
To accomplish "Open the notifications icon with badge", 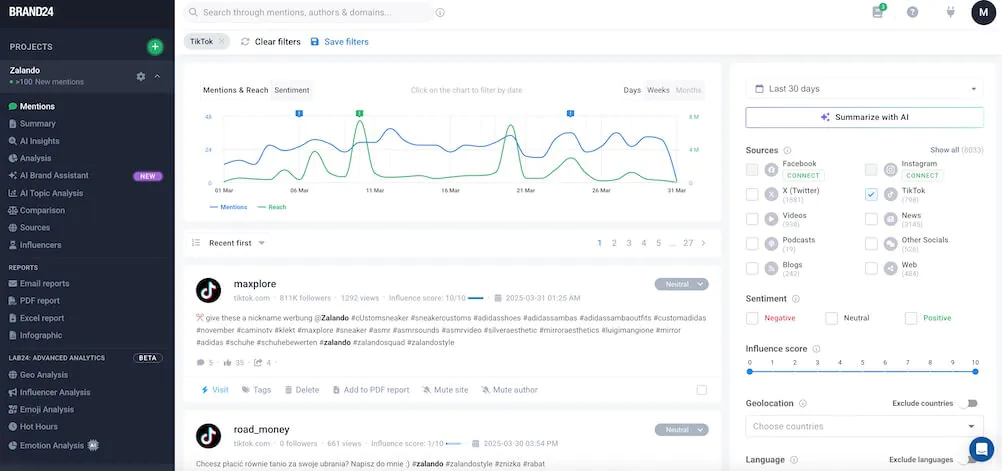I will (x=878, y=12).
